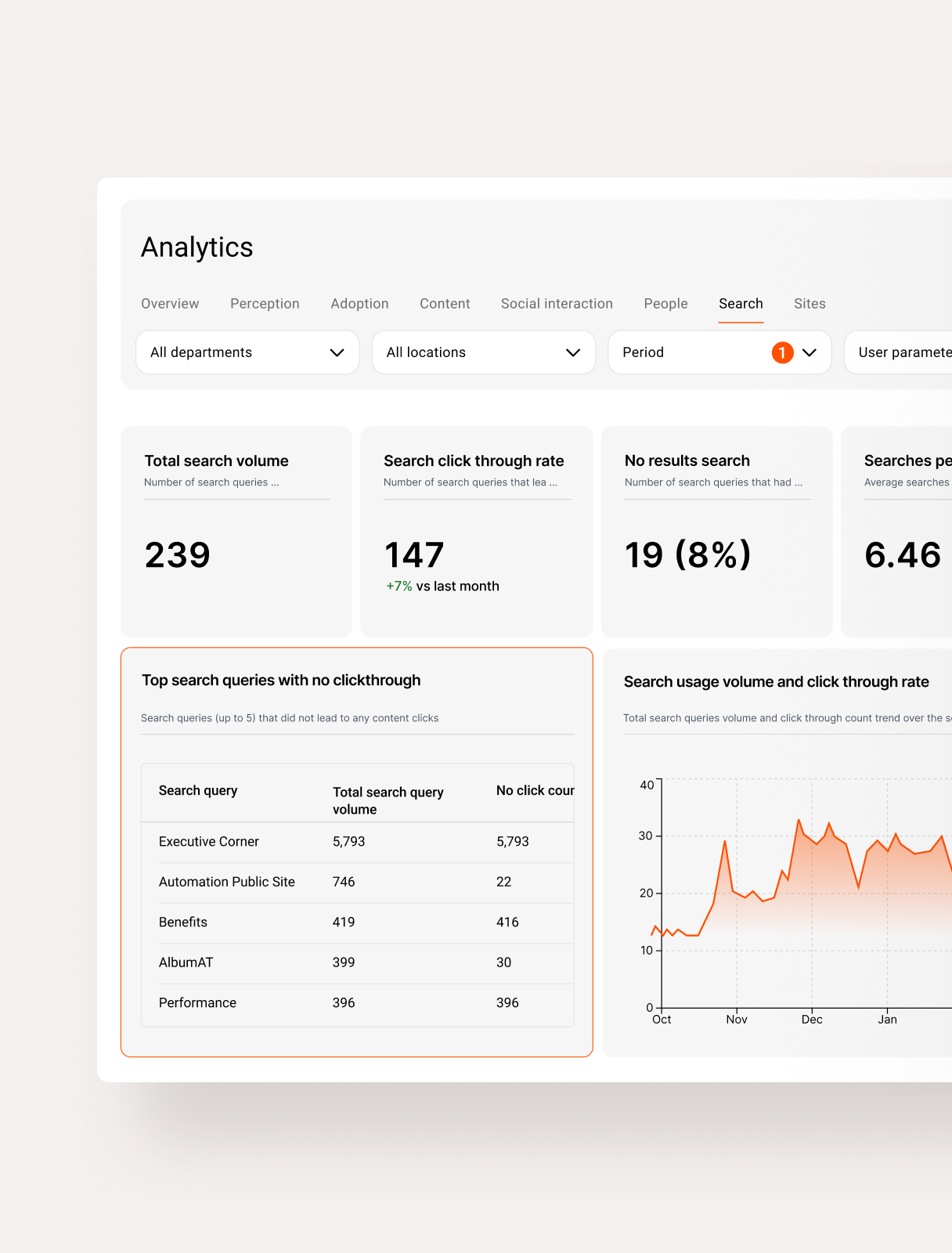The height and width of the screenshot is (1253, 952).
Task: Expand the Period filter dropdown
Action: pos(719,352)
